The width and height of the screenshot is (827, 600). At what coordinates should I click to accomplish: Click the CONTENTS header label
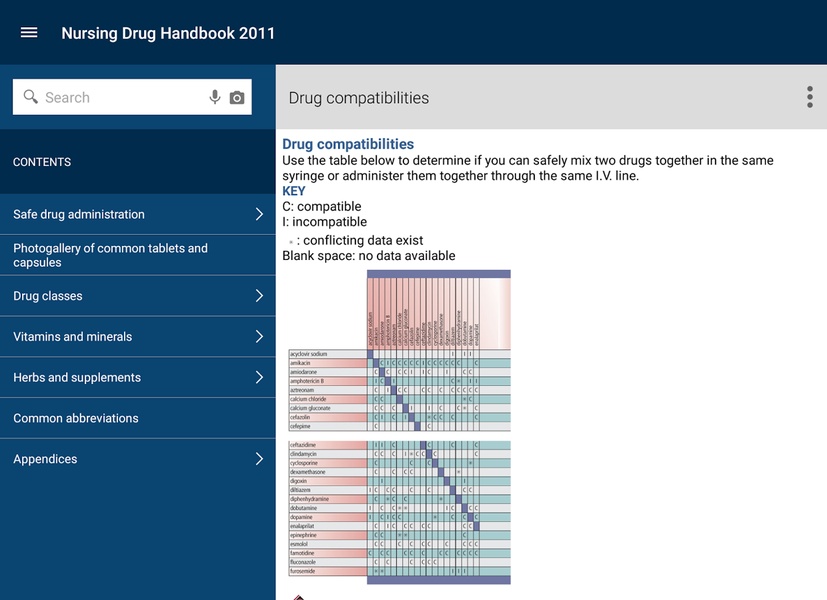pos(42,162)
